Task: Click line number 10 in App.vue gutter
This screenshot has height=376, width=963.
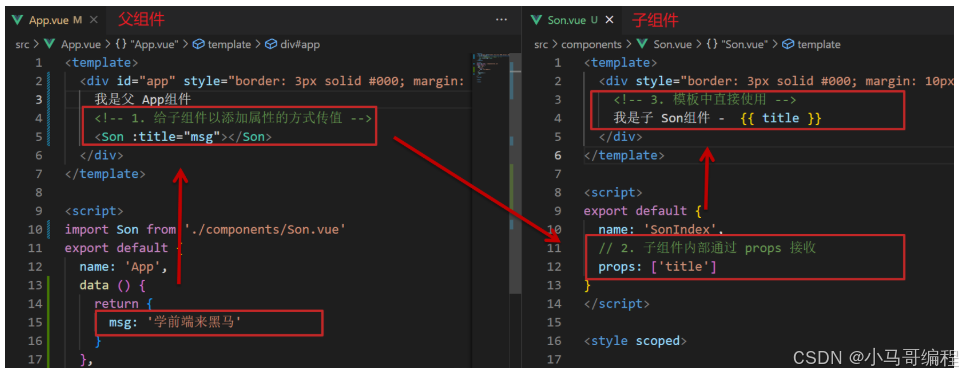Action: [x=35, y=229]
